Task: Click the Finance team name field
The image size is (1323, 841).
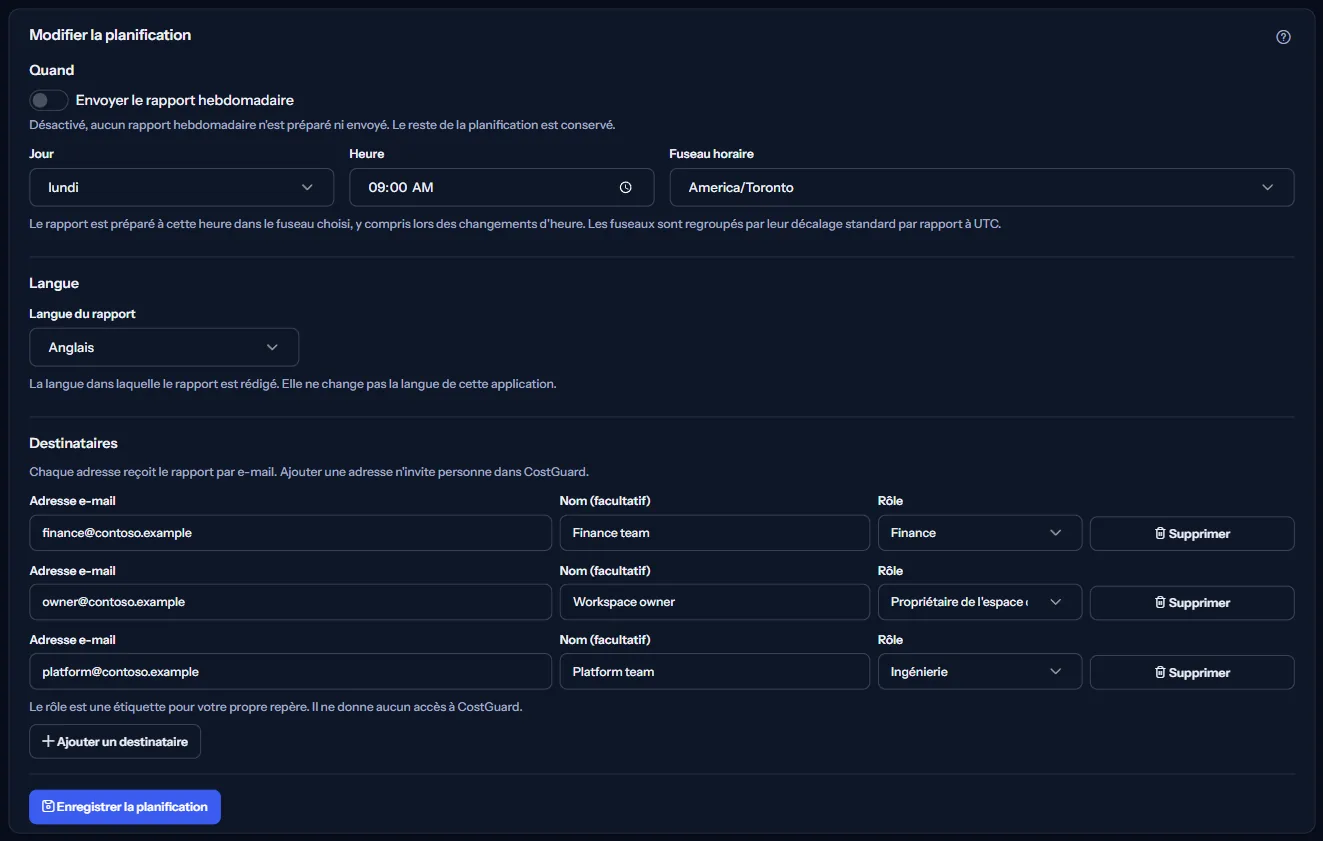Action: pyautogui.click(x=714, y=533)
